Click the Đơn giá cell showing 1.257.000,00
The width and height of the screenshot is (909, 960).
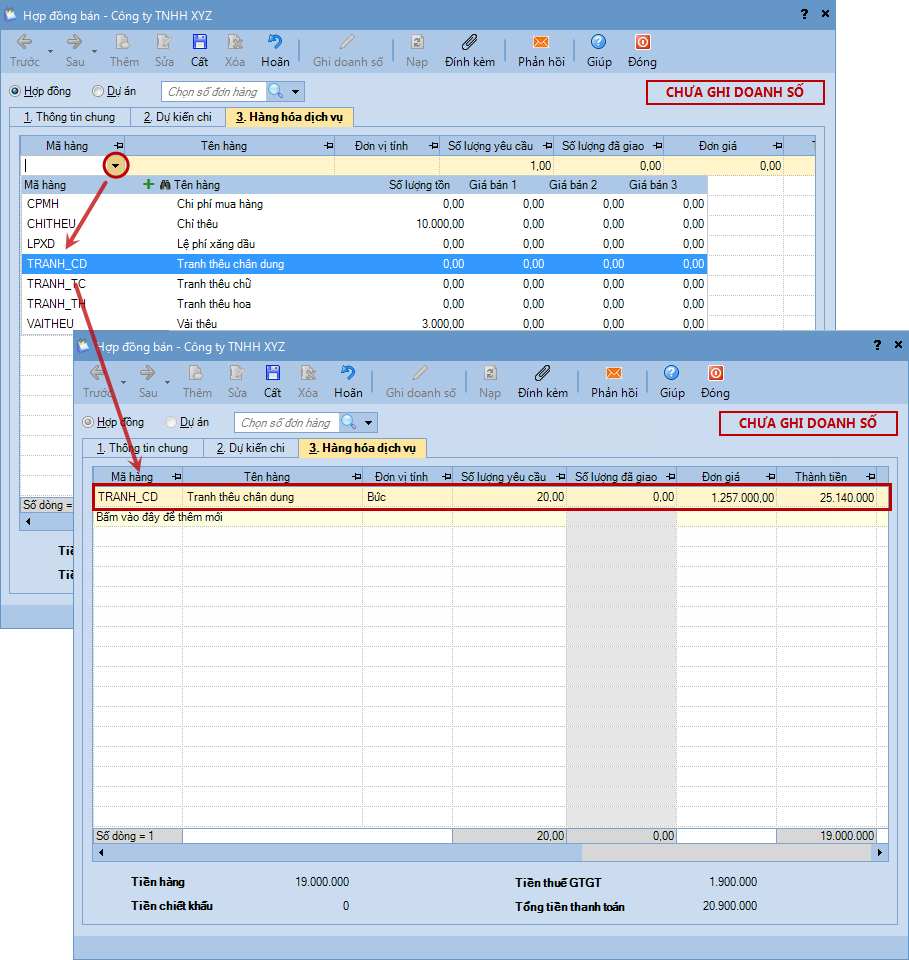click(726, 497)
